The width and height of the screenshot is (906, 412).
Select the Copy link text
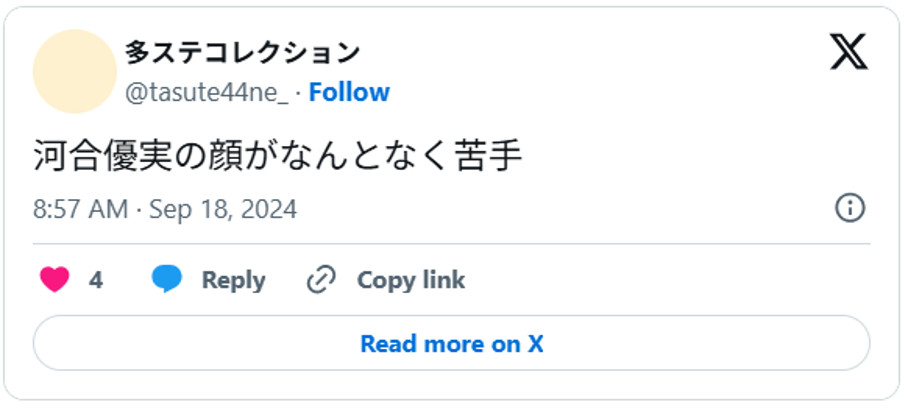click(x=410, y=280)
